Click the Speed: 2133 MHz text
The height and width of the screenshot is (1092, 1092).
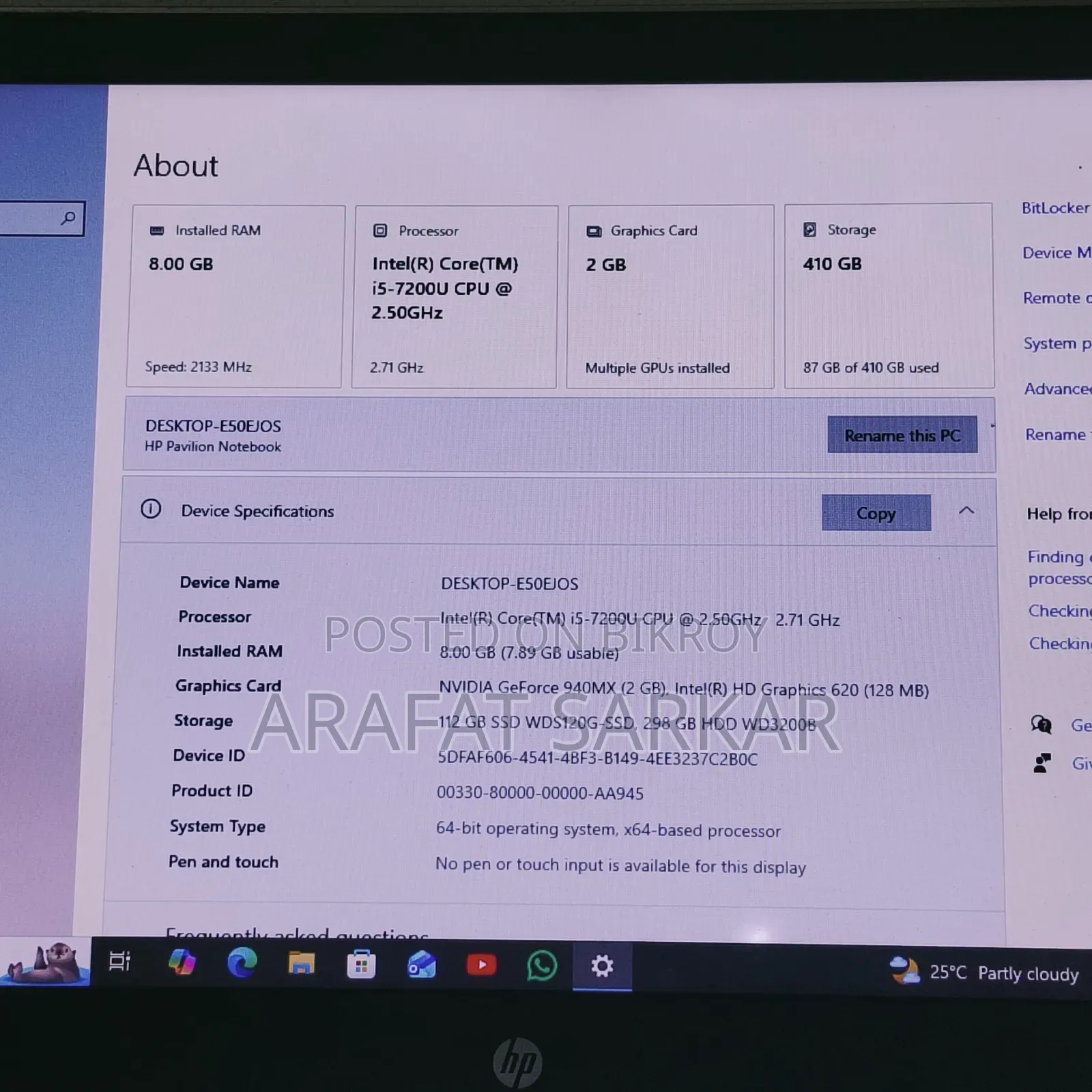pyautogui.click(x=198, y=367)
